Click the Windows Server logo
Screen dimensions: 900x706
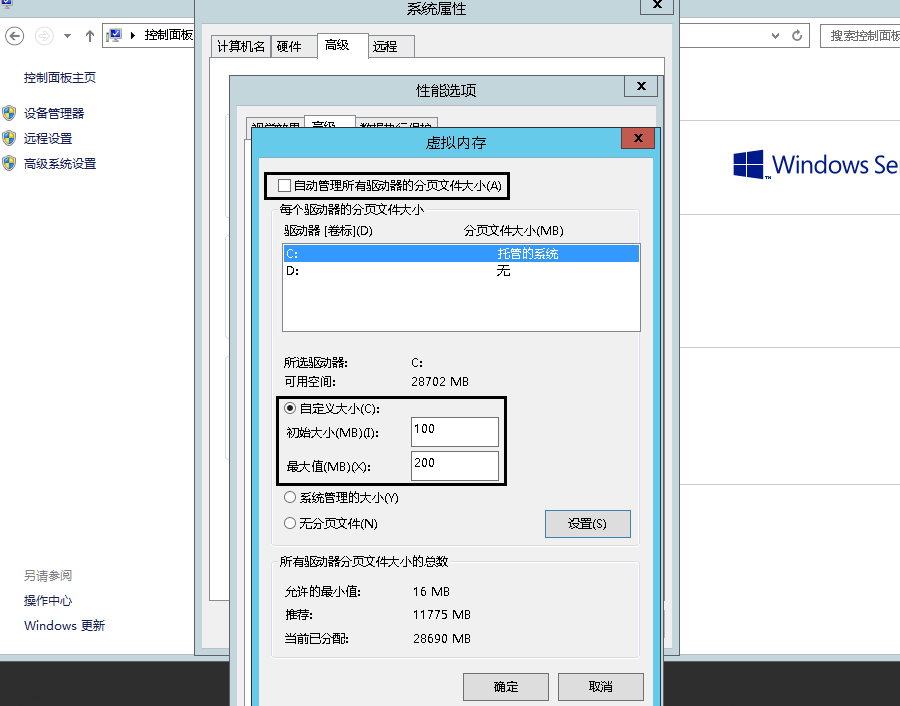pos(816,165)
